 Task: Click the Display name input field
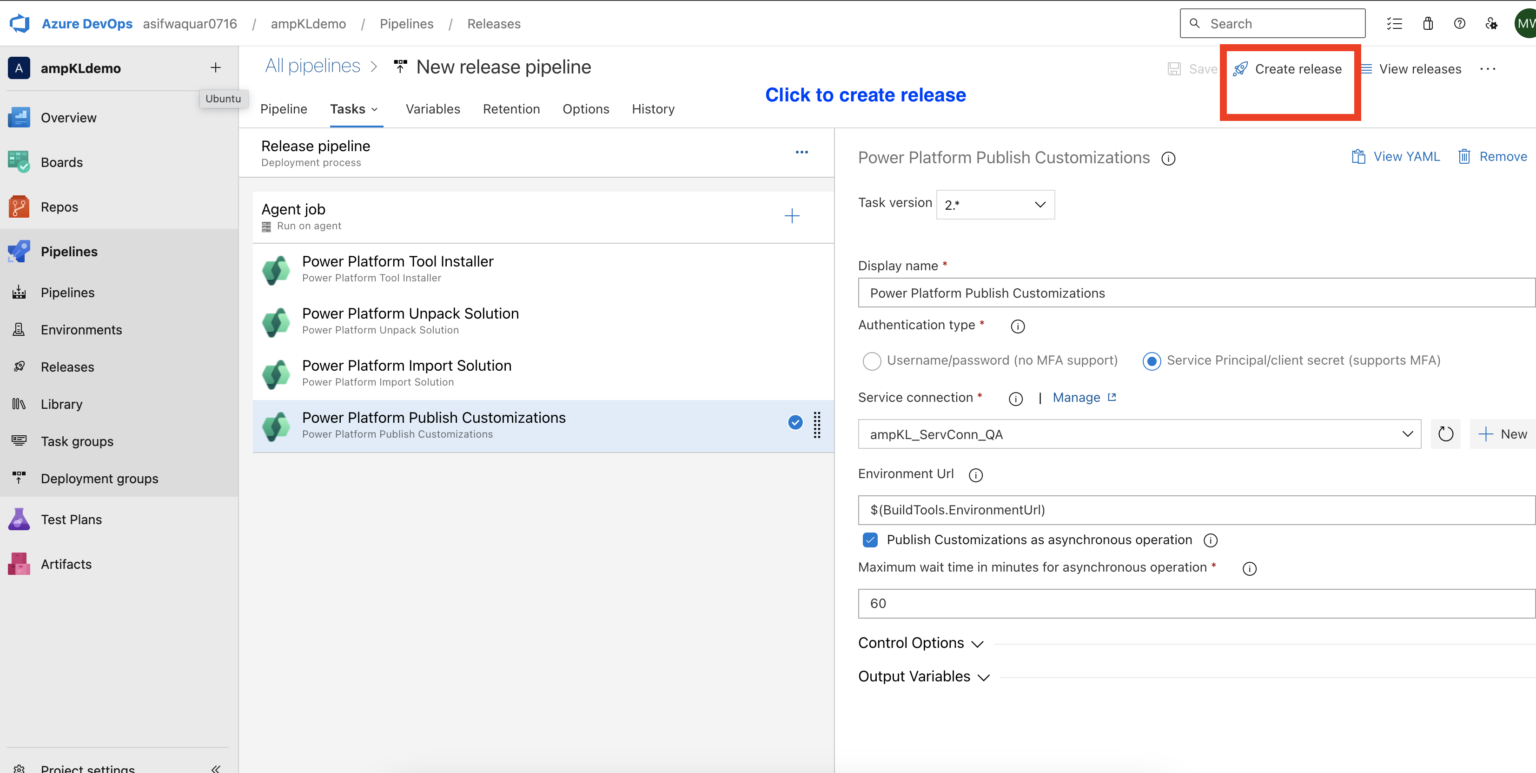click(1197, 293)
